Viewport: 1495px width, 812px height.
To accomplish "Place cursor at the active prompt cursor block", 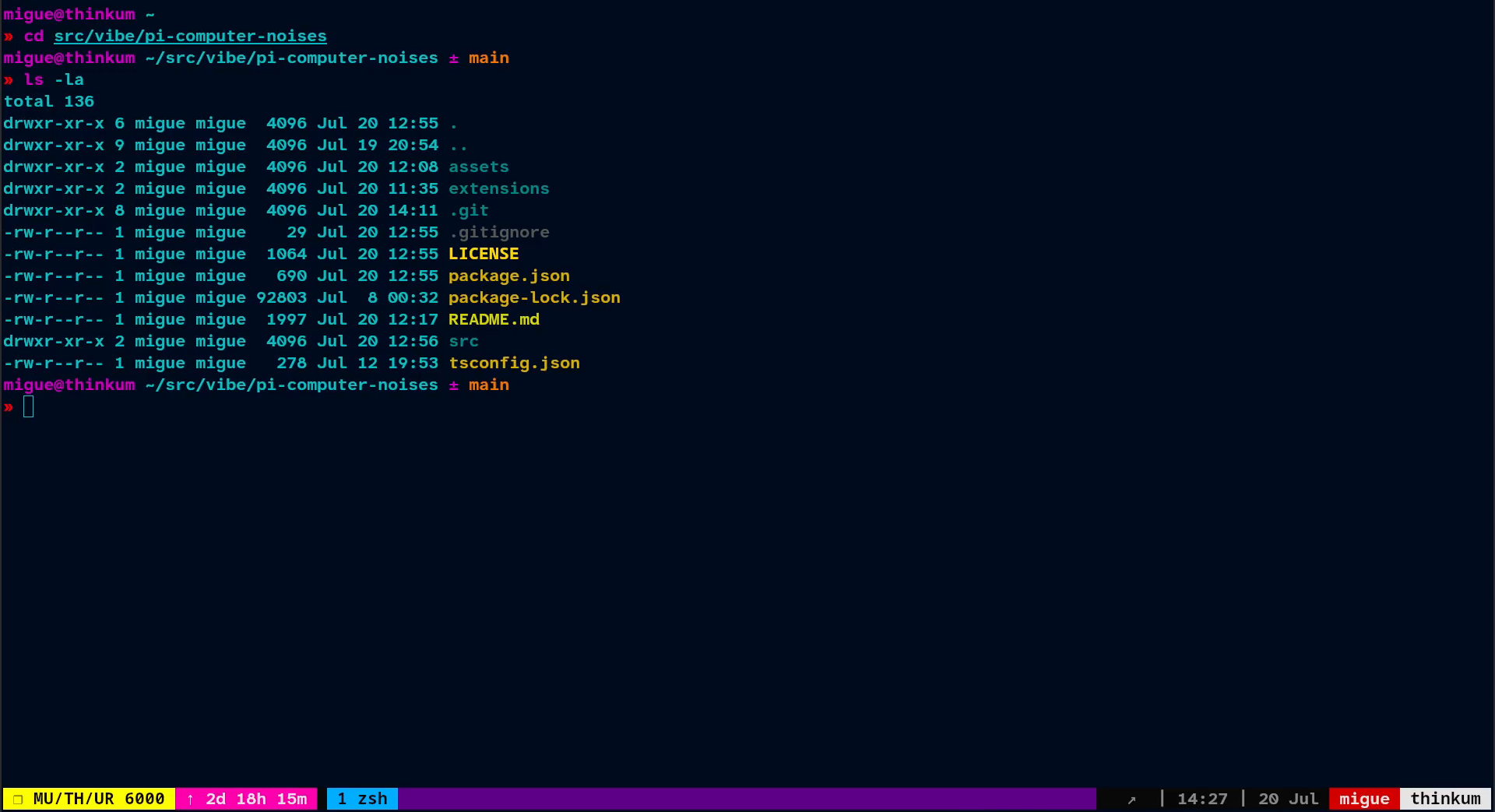I will coord(29,406).
